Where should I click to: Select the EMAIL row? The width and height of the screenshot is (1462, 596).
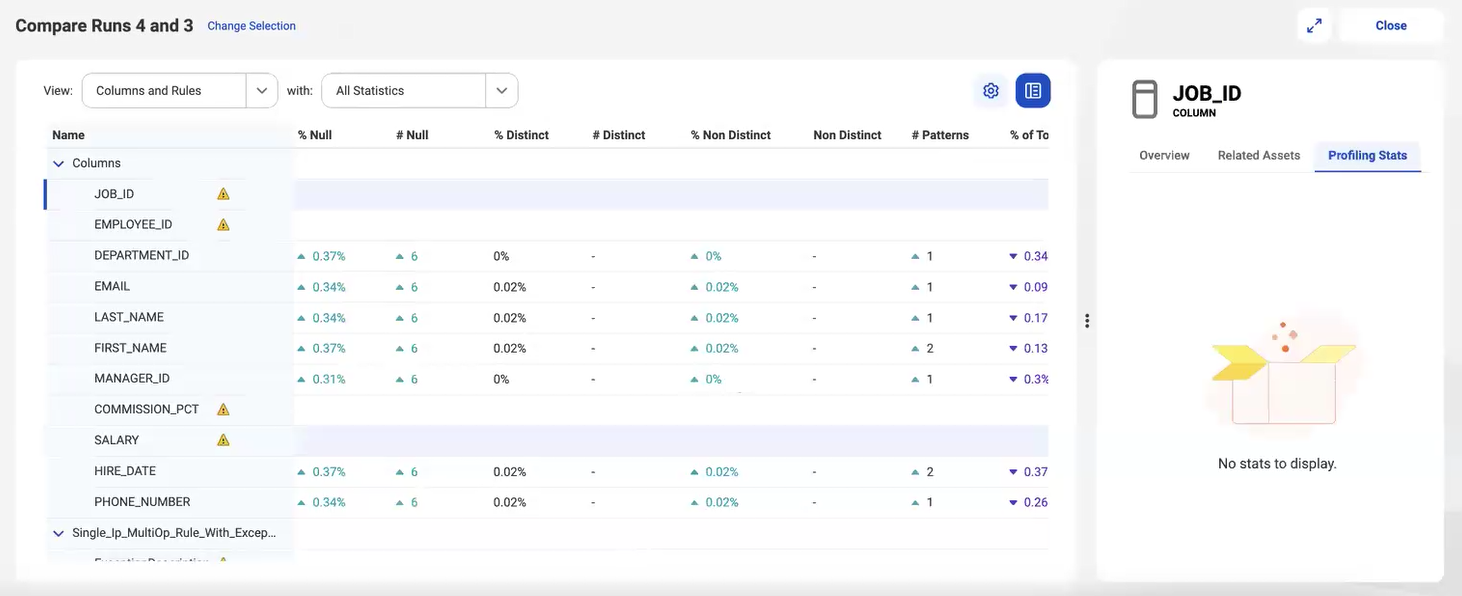pos(547,287)
